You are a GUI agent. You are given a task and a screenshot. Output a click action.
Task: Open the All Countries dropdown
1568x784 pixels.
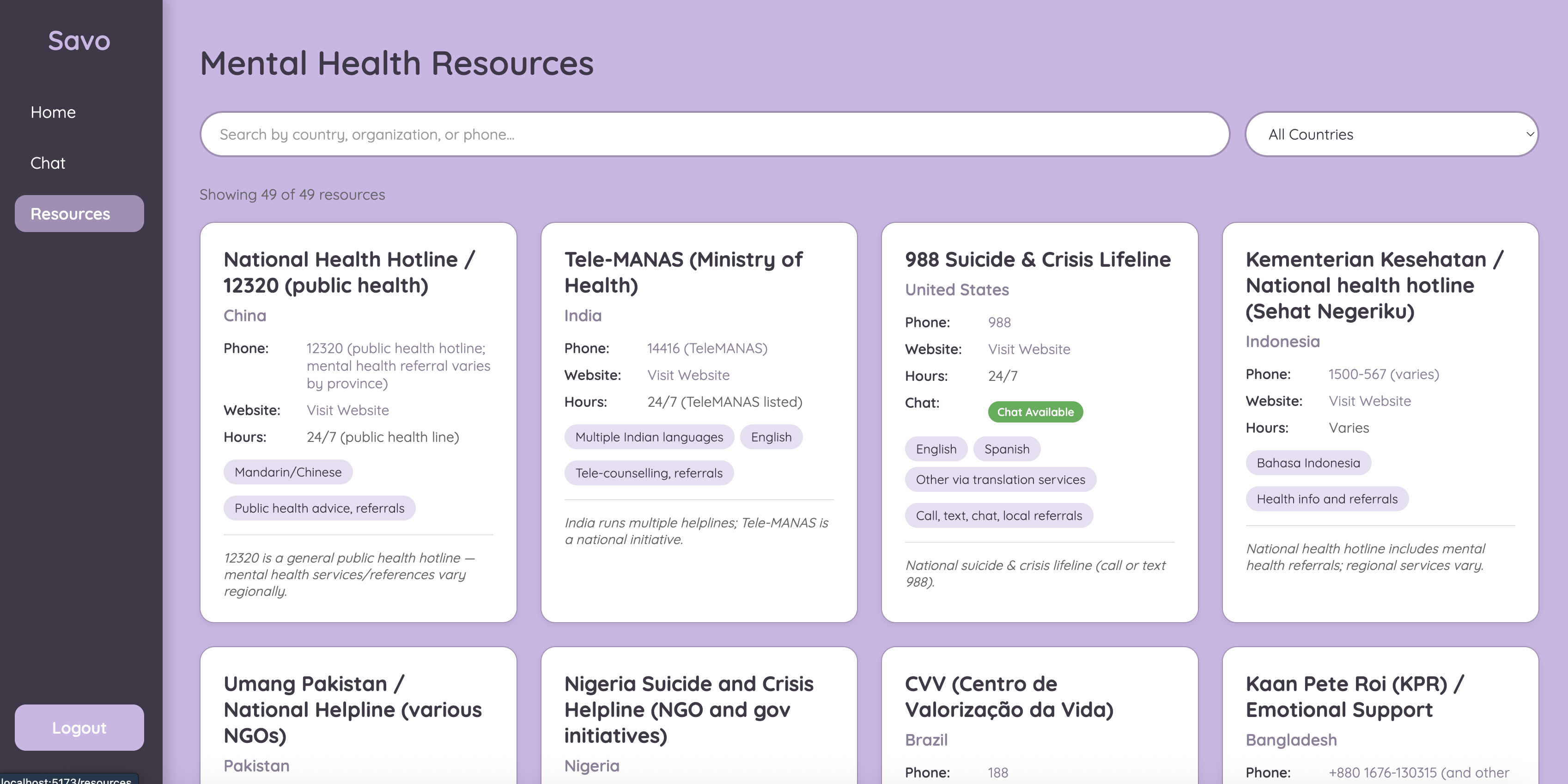pos(1391,134)
